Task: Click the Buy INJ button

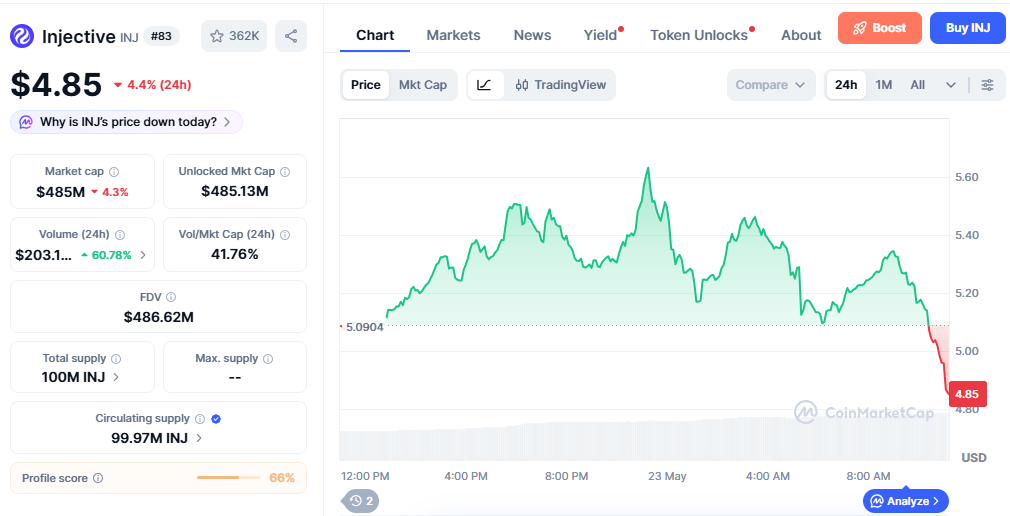Action: [x=968, y=28]
